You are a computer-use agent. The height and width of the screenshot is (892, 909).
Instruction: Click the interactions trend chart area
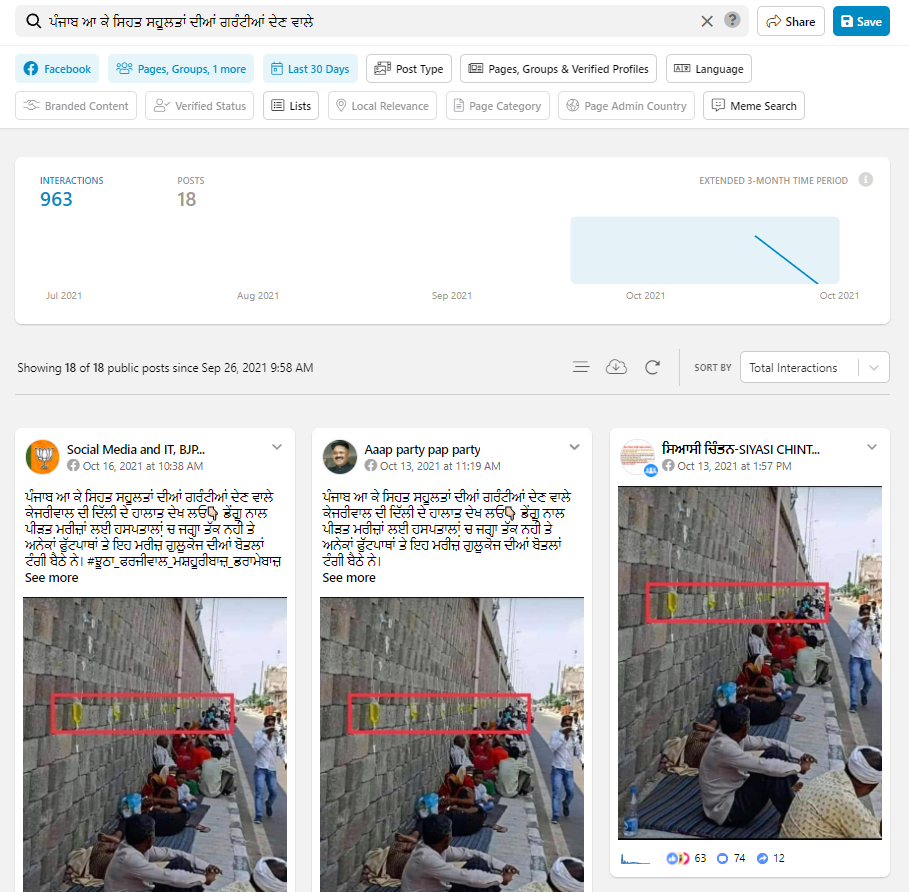[x=704, y=250]
